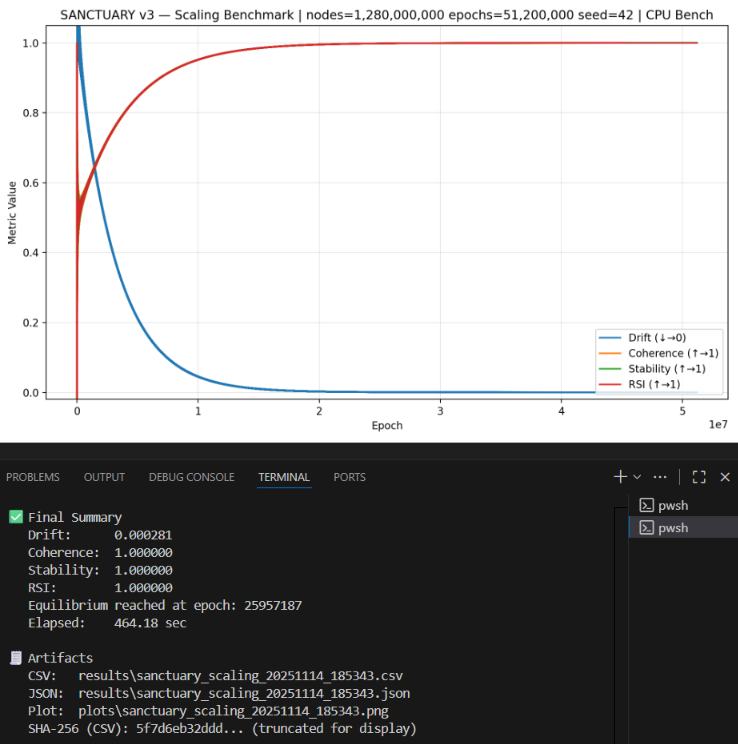The height and width of the screenshot is (744, 738).
Task: Click the 'Drift (↓→0)' legend label
Action: (657, 338)
